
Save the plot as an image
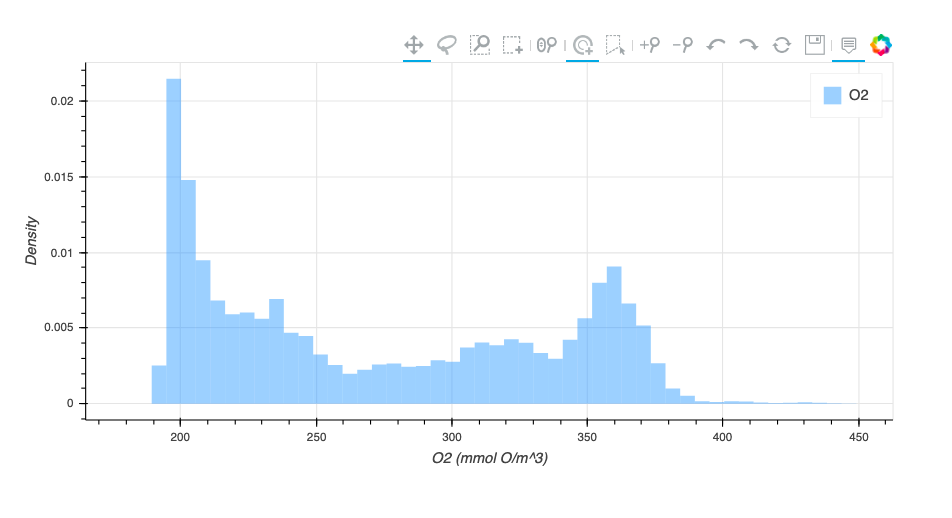coord(815,45)
